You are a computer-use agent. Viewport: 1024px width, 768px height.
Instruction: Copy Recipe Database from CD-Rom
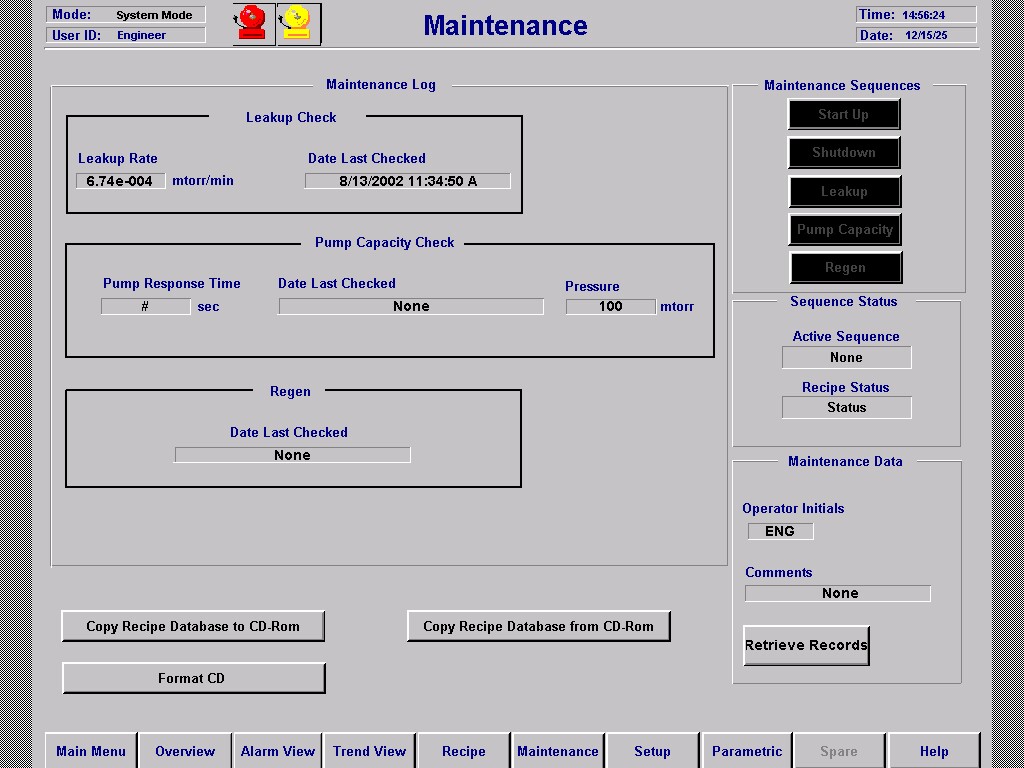tap(538, 626)
